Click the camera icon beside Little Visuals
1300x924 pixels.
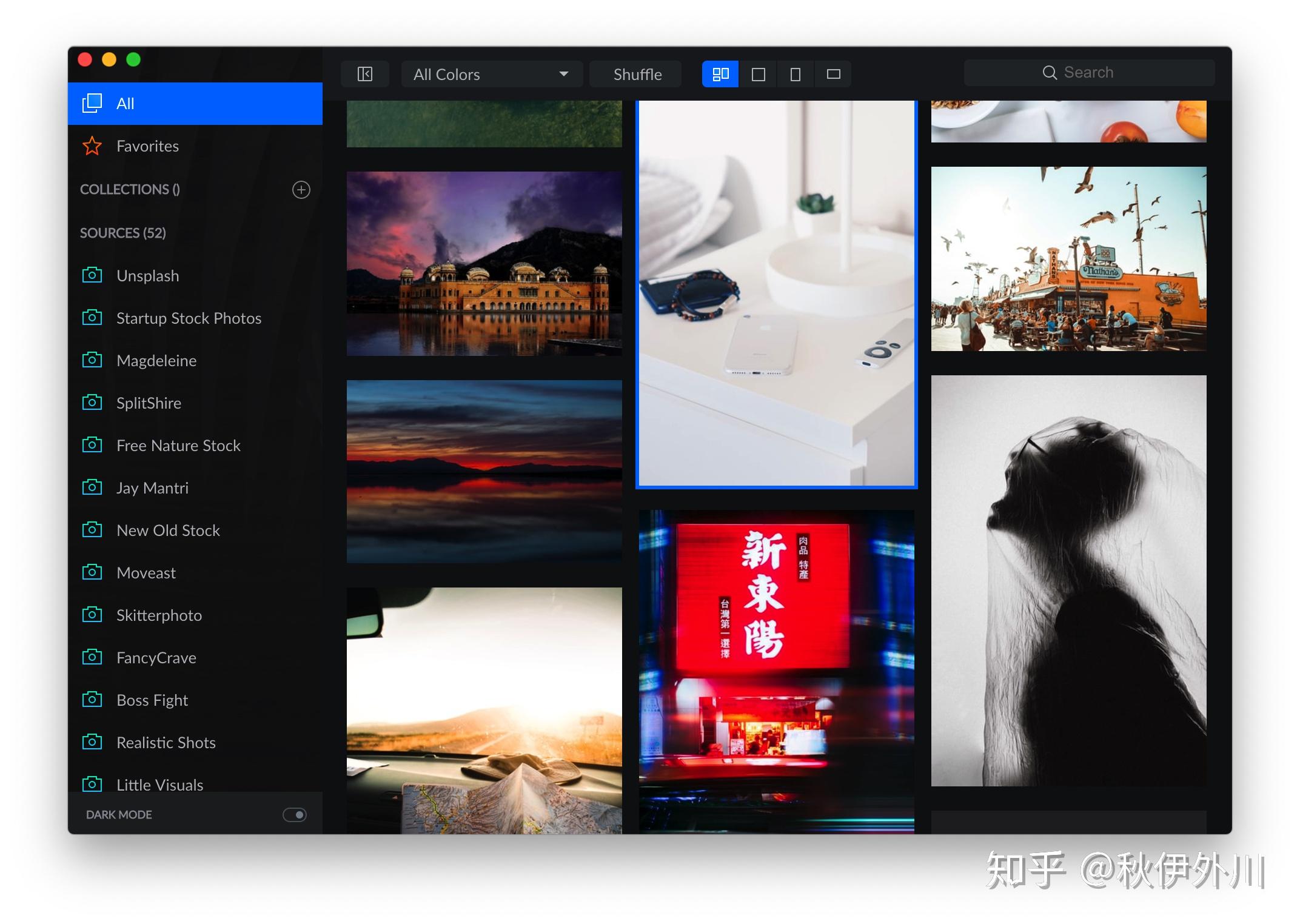pos(92,783)
